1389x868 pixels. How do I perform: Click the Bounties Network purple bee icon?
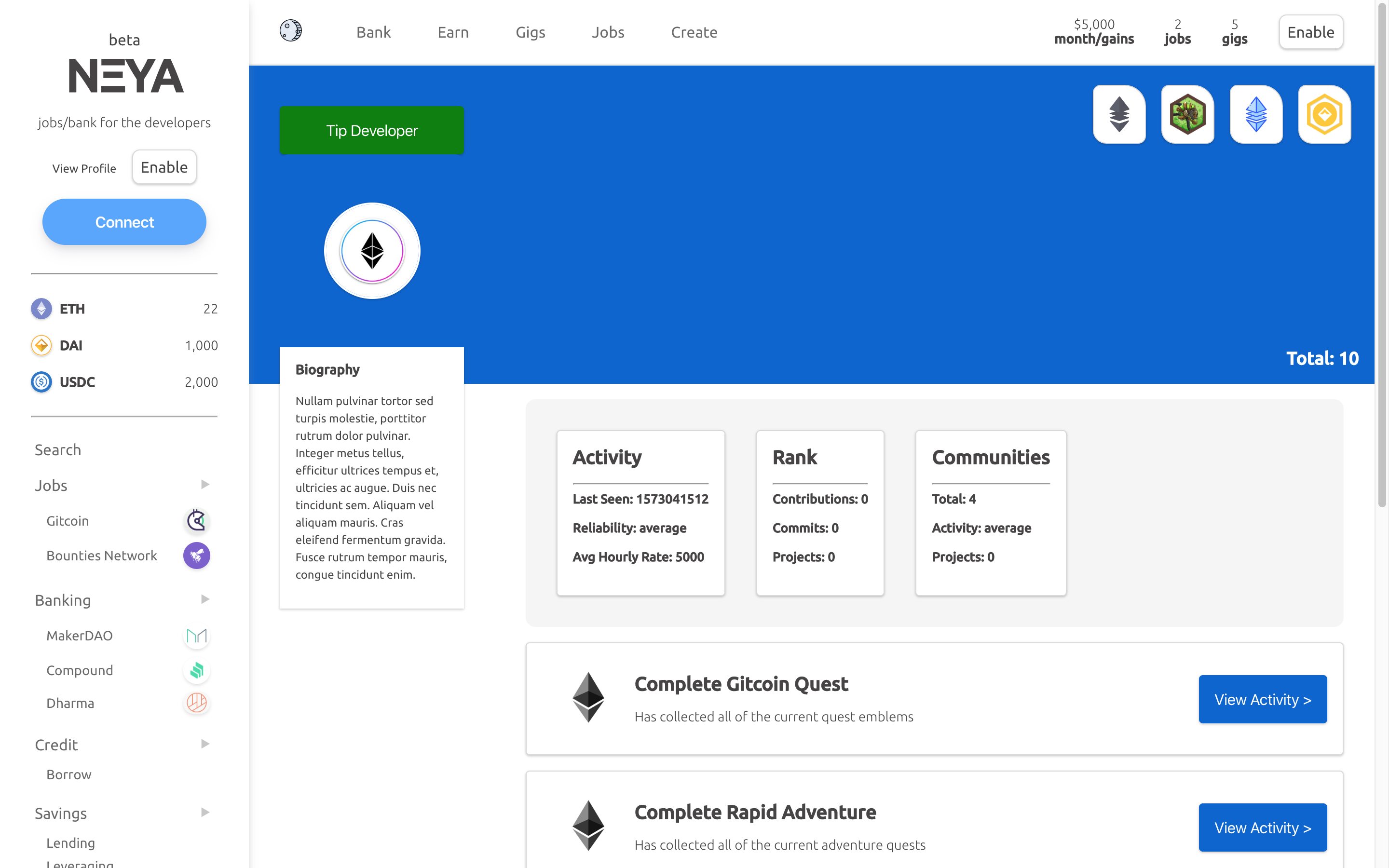(x=196, y=555)
